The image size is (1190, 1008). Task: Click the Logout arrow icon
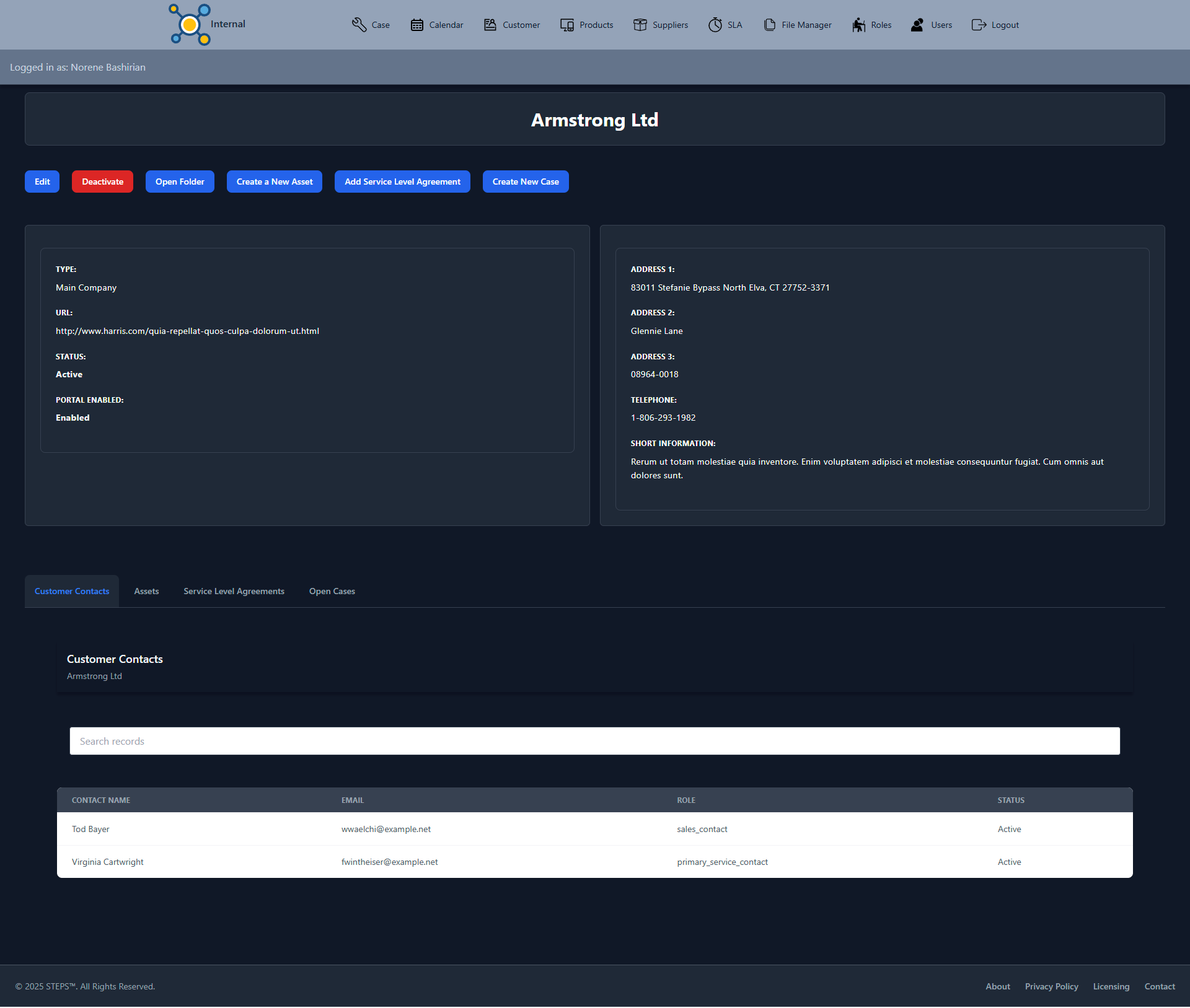click(x=979, y=25)
